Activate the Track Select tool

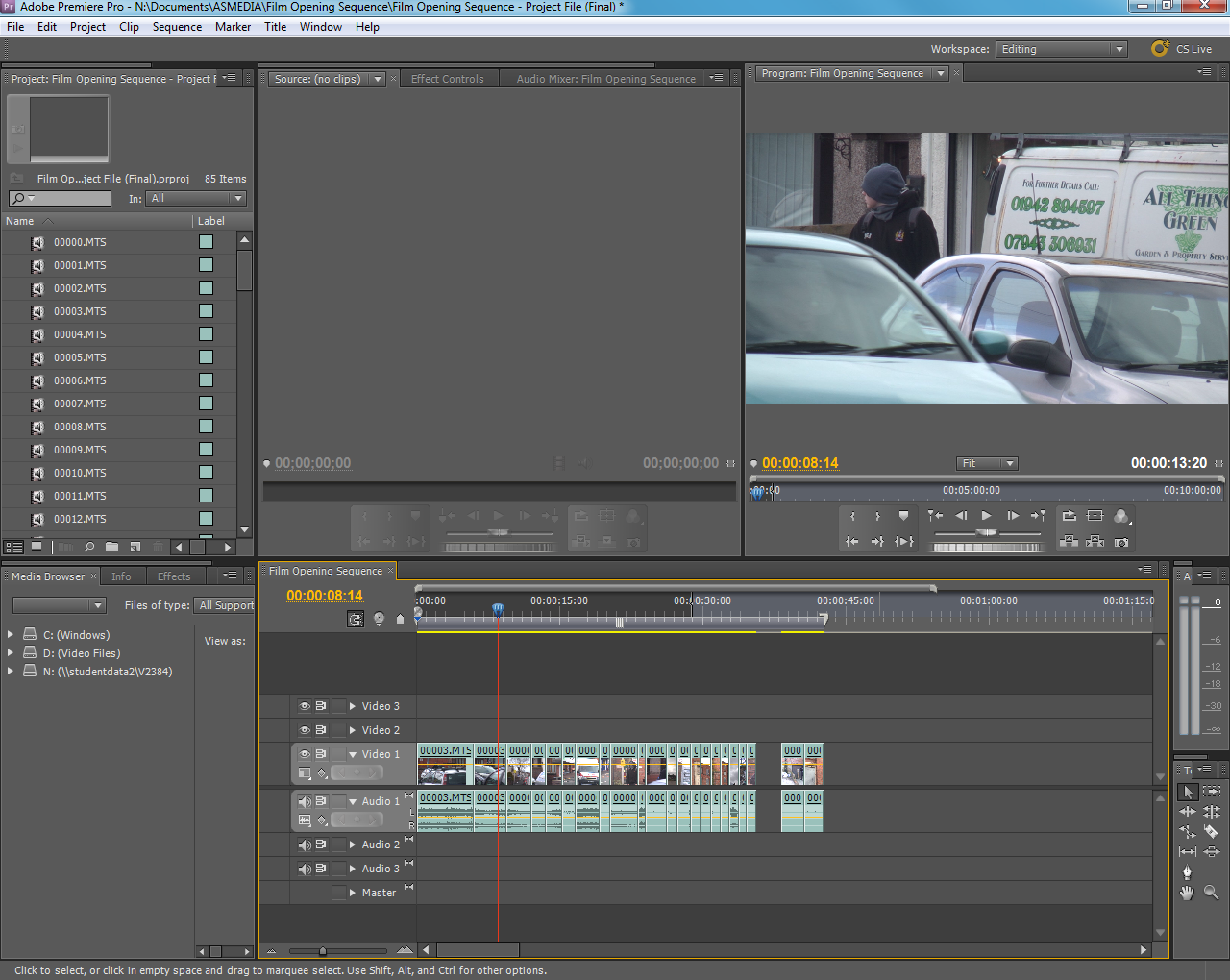(1212, 792)
